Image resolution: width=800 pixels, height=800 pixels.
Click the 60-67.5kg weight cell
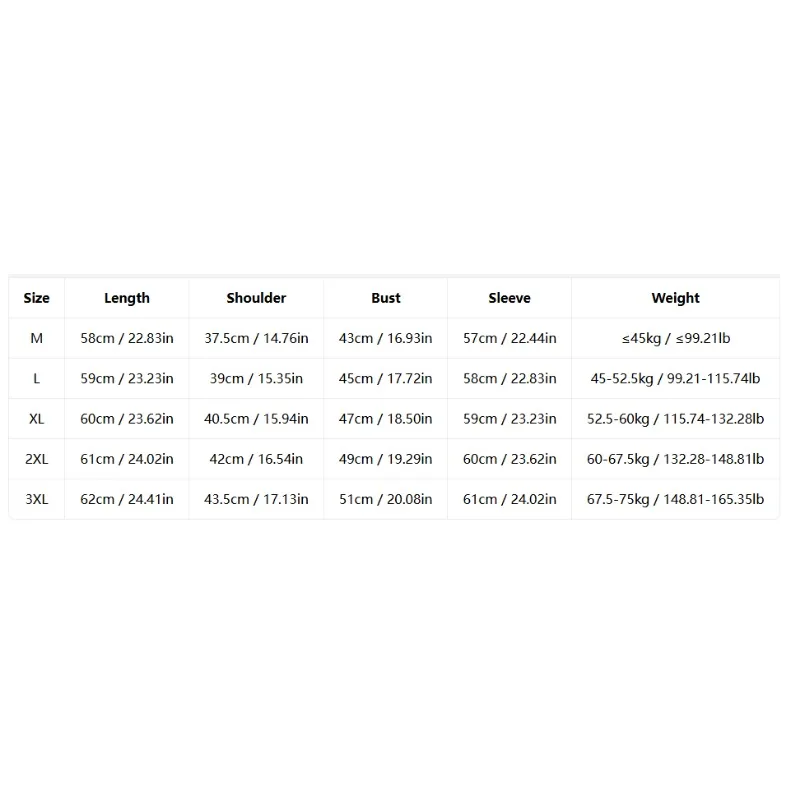[x=676, y=459]
